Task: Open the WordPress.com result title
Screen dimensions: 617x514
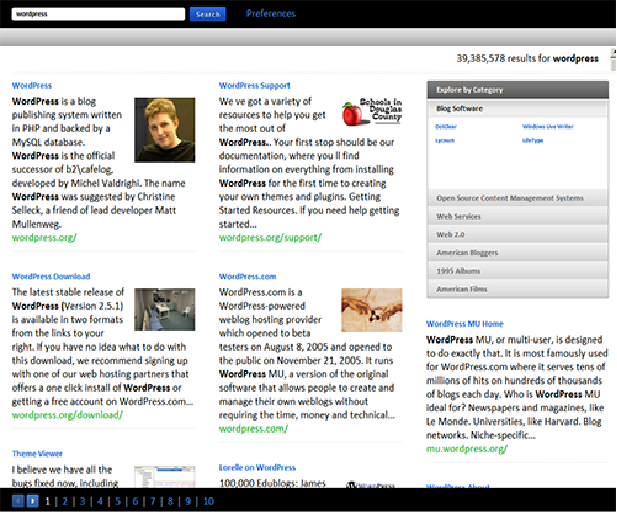Action: 248,276
